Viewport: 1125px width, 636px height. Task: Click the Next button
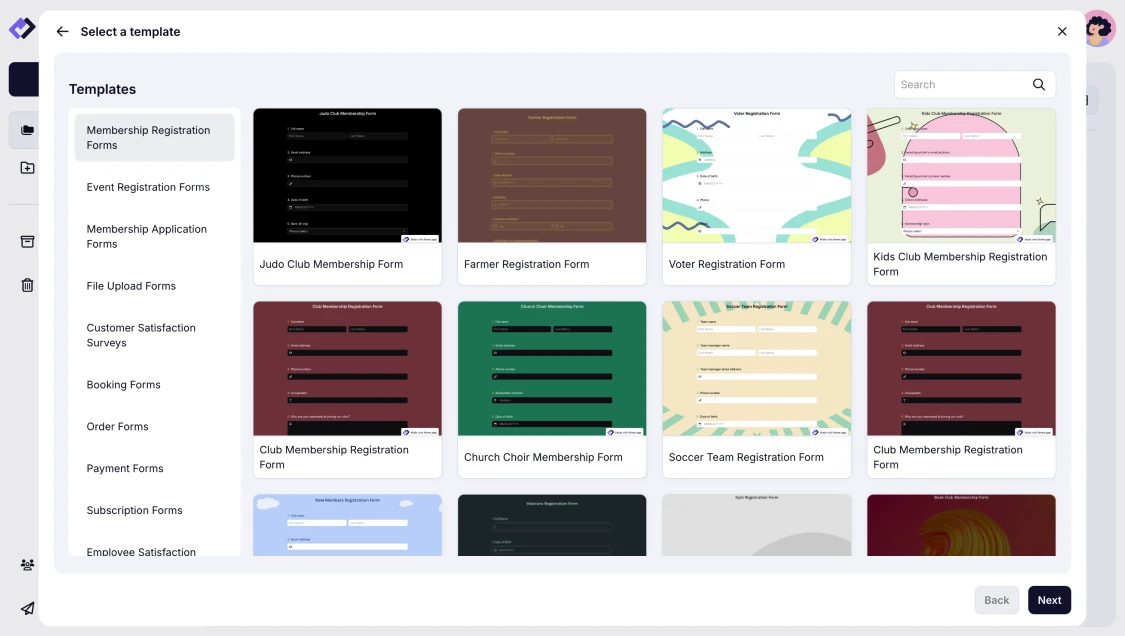[x=1049, y=599]
